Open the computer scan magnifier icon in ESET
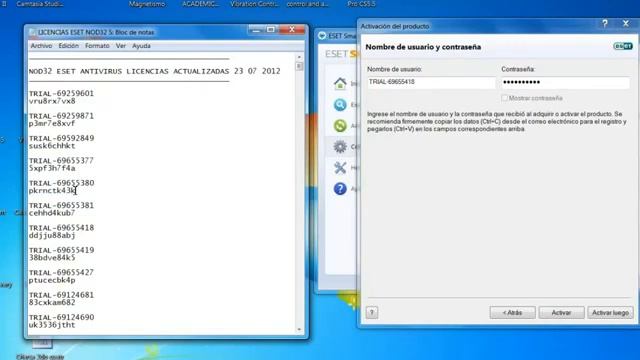The height and width of the screenshot is (360, 640). tap(340, 105)
